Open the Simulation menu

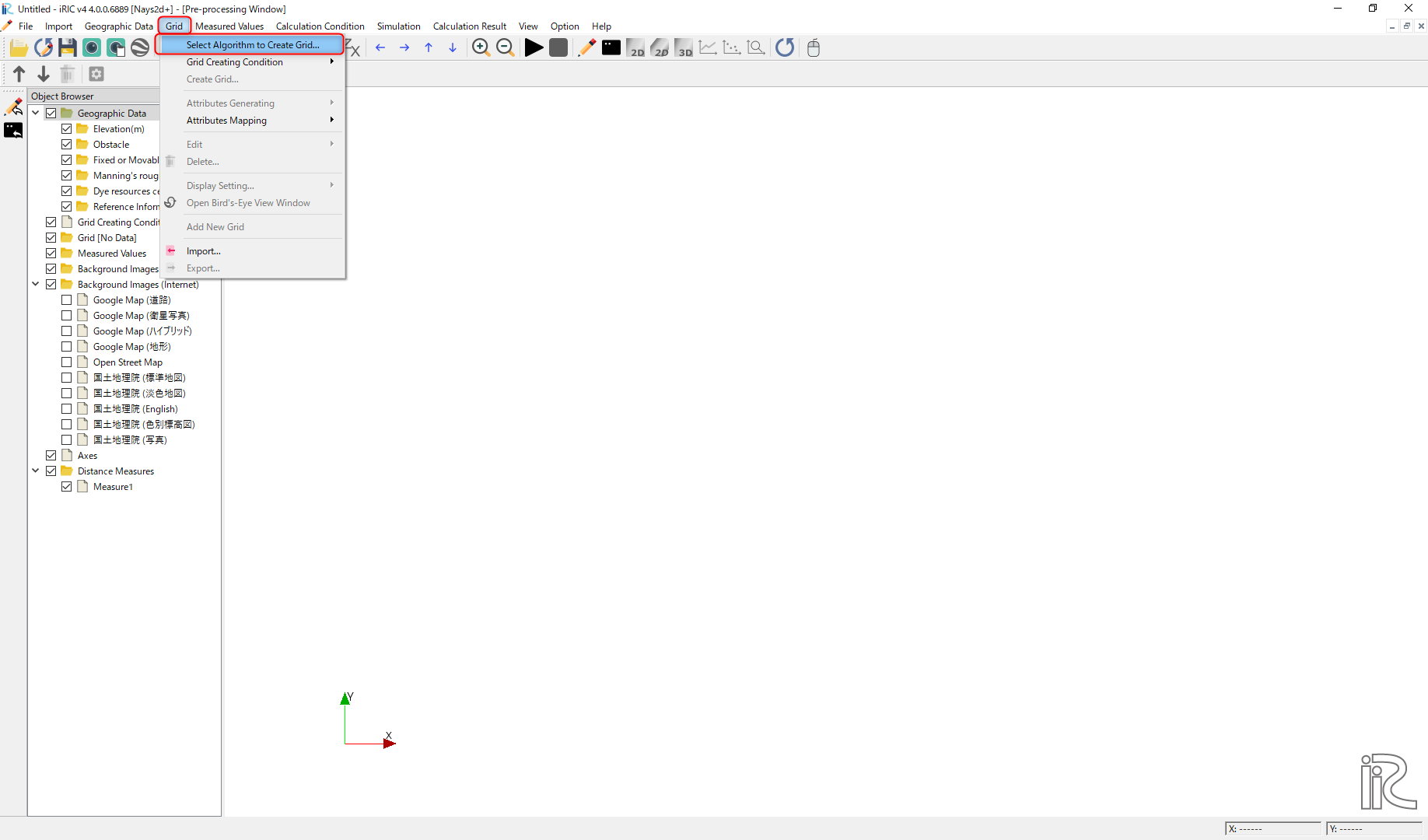tap(398, 26)
